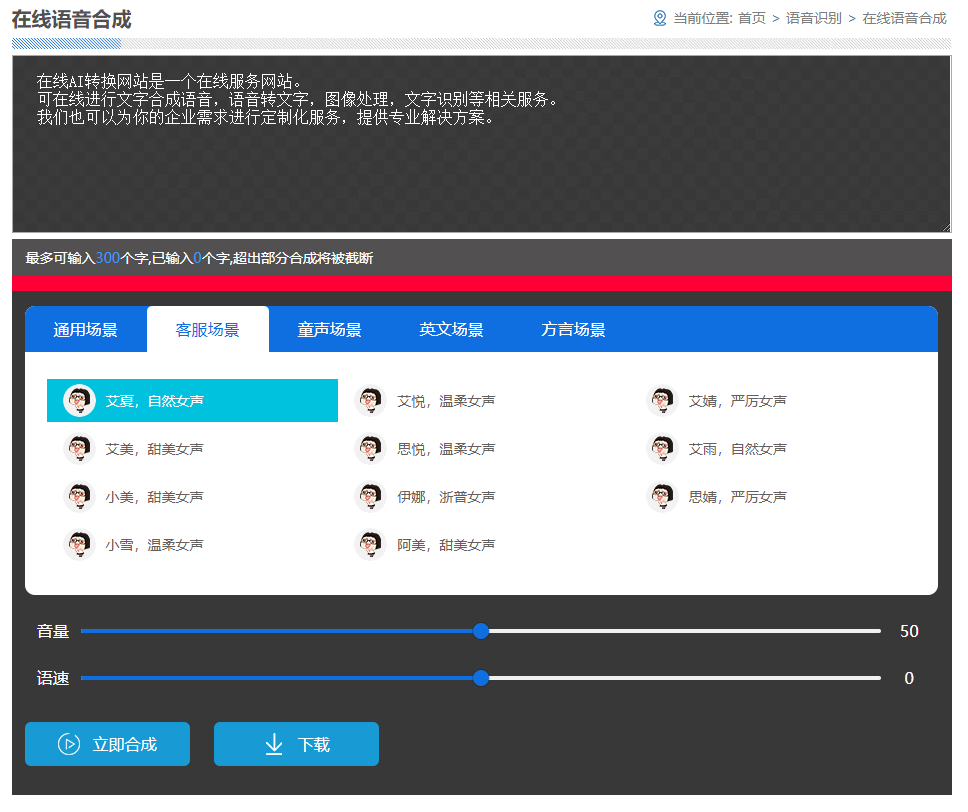Image resolution: width=968 pixels, height=812 pixels.
Task: Click the 艾美 avatar icon
Action: tap(79, 448)
